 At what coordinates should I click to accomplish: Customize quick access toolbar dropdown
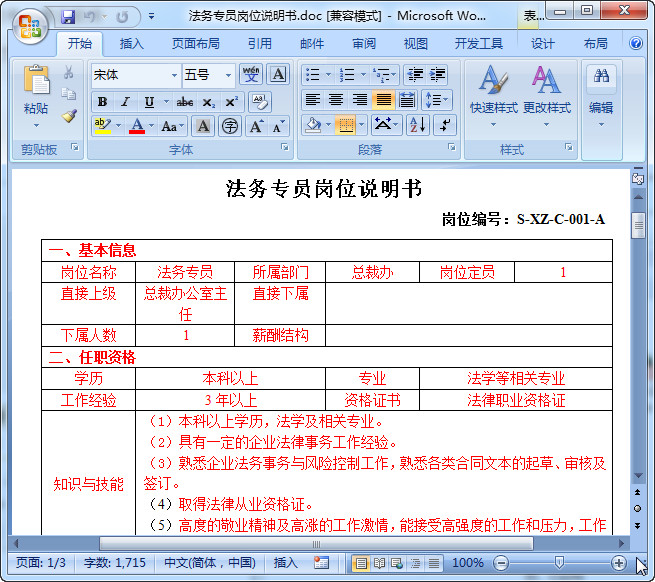point(152,17)
